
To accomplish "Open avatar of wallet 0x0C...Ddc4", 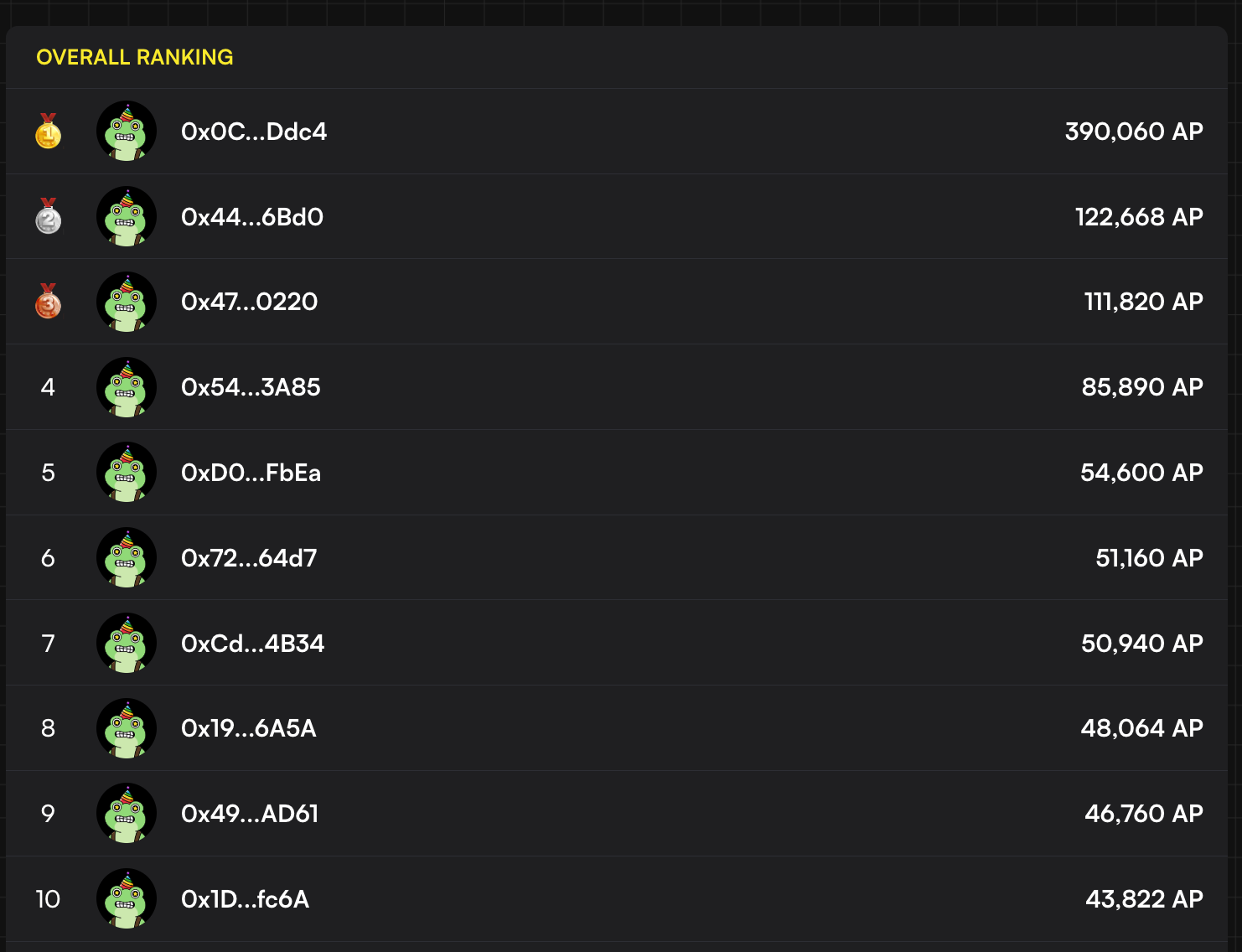I will [127, 132].
